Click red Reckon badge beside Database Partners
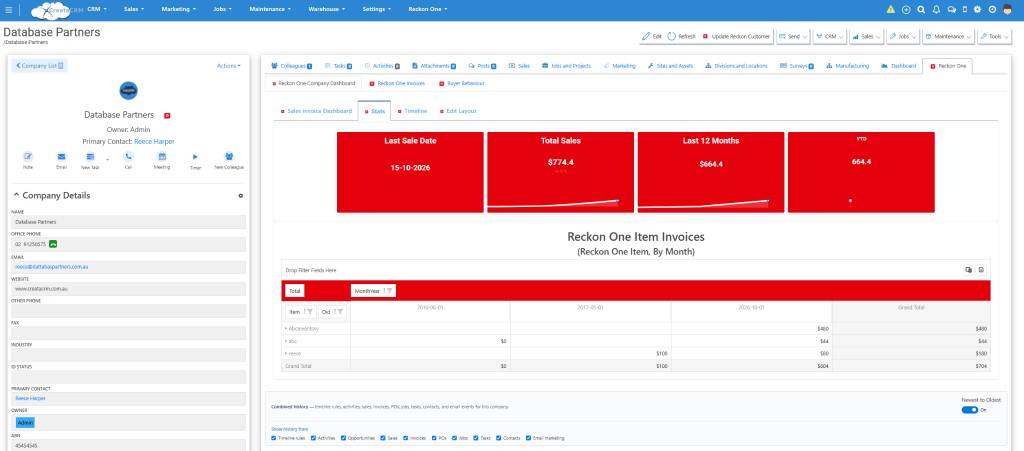The height and width of the screenshot is (451, 1024). [x=167, y=115]
